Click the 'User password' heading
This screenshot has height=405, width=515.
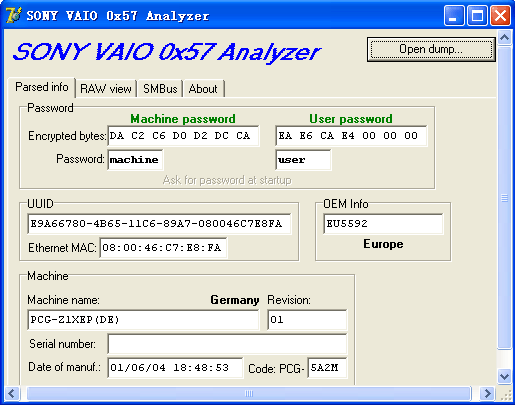click(x=351, y=119)
